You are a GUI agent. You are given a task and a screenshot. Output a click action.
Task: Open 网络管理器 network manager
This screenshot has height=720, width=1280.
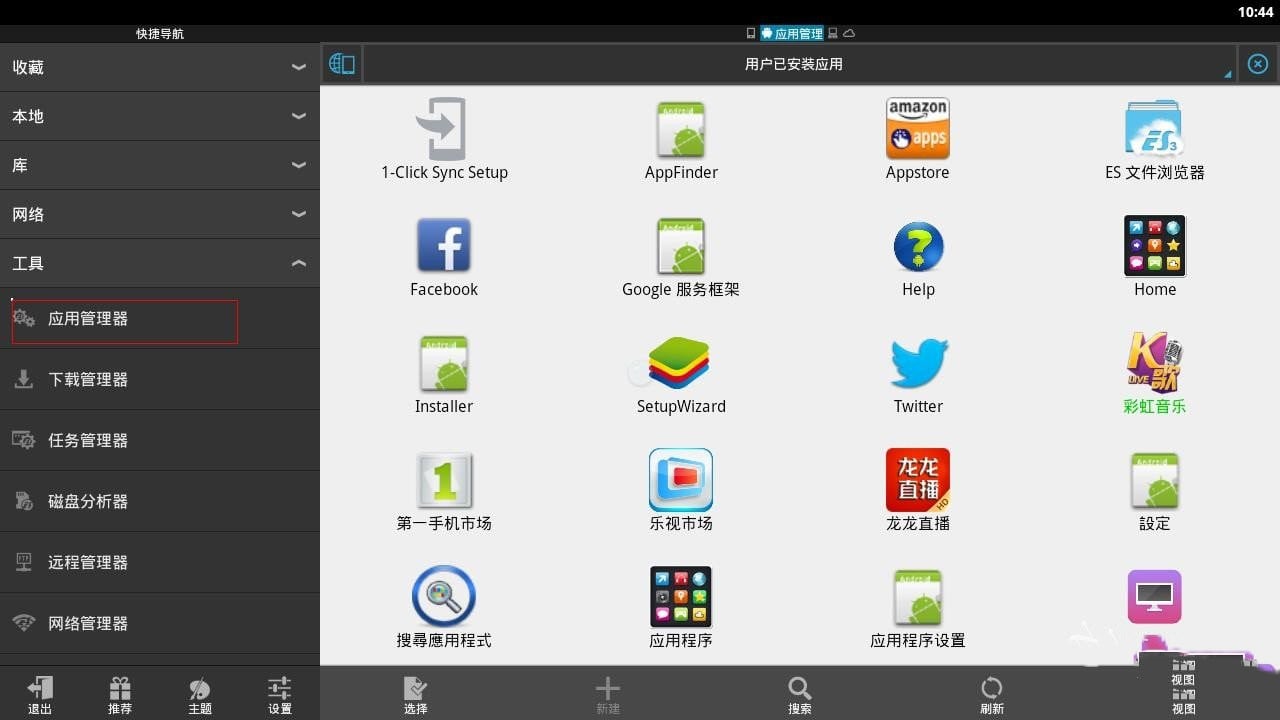click(x=160, y=624)
